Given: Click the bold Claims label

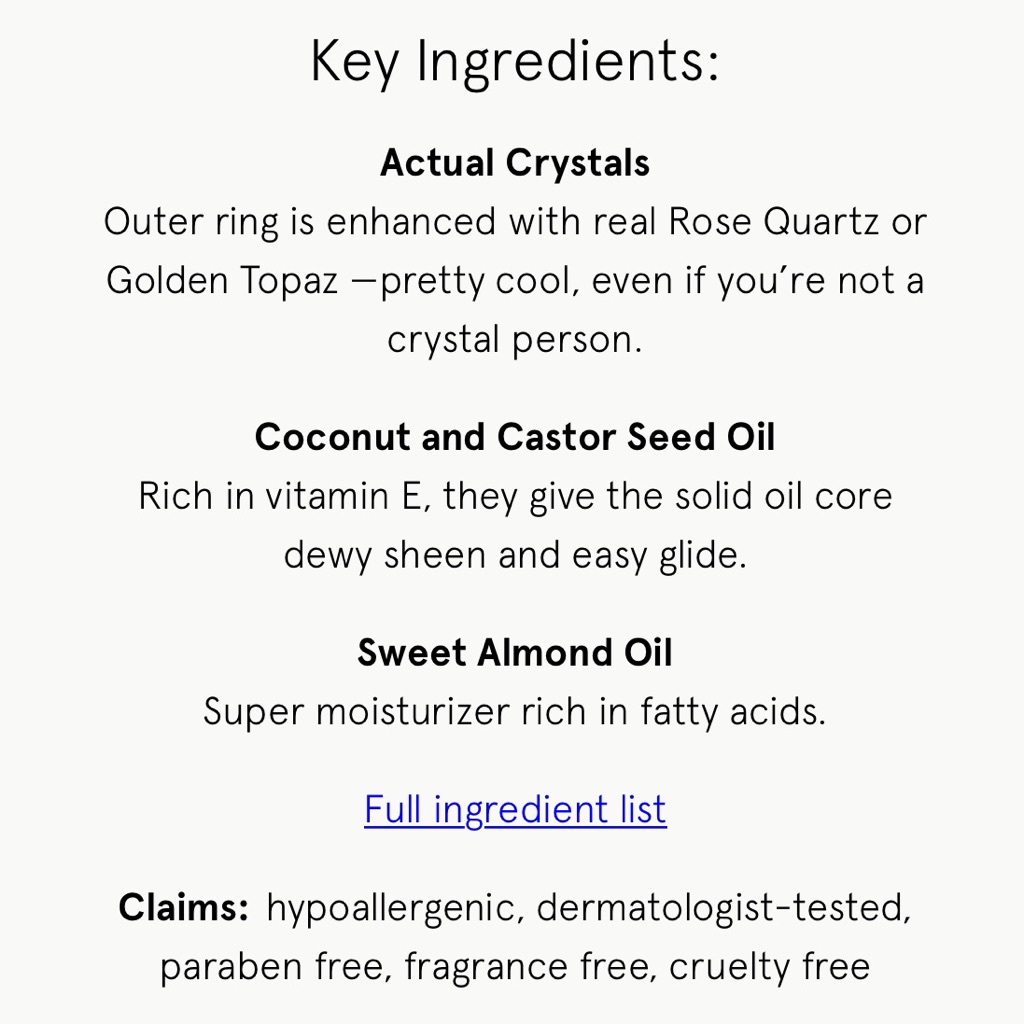Looking at the screenshot, I should pyautogui.click(x=184, y=907).
